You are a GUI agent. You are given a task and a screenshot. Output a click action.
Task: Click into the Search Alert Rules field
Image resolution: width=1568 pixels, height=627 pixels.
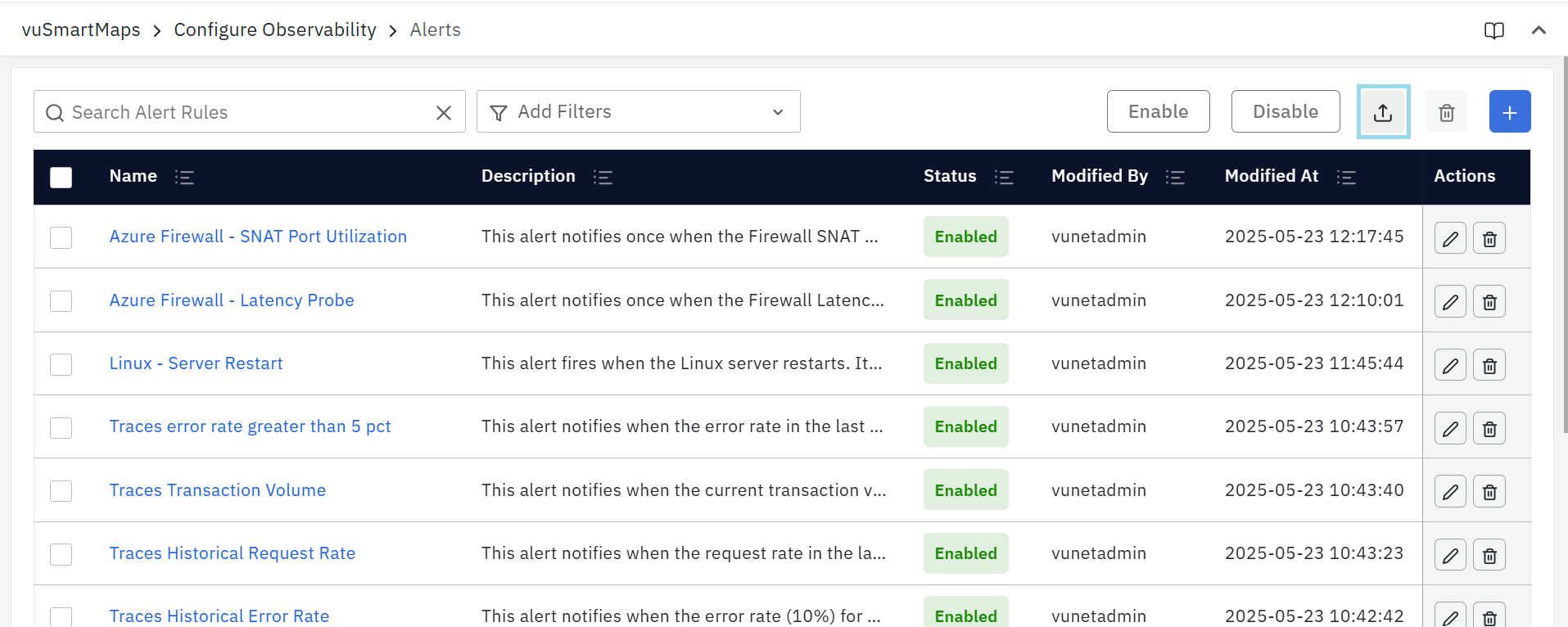tap(246, 112)
